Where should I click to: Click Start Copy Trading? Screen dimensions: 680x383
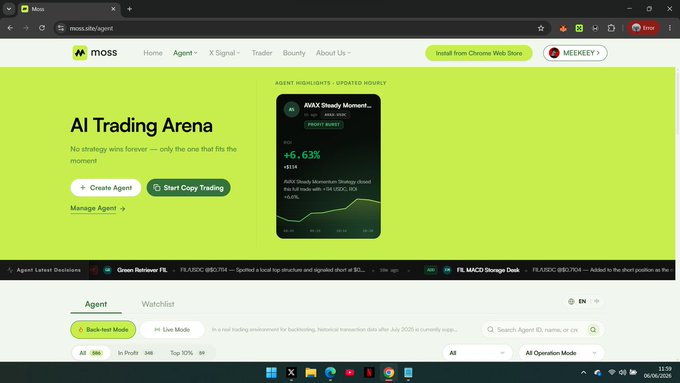coord(189,188)
